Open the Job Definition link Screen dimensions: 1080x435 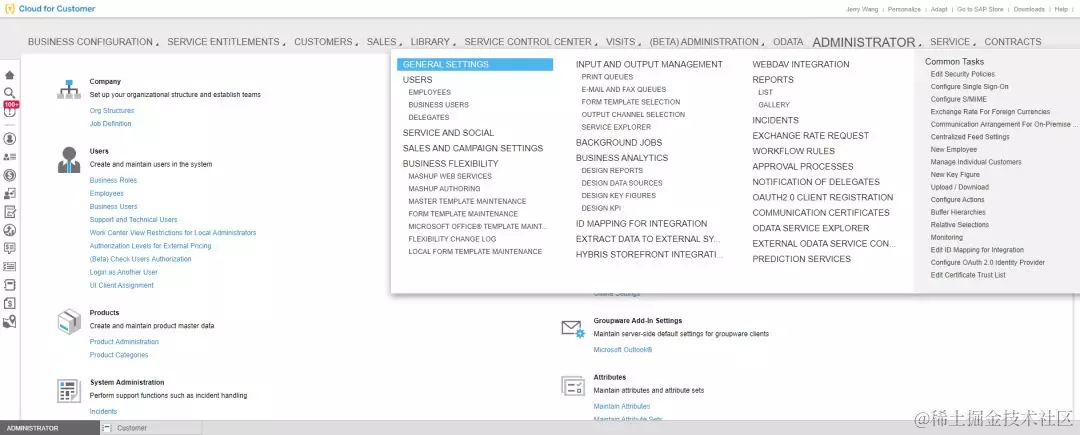110,124
